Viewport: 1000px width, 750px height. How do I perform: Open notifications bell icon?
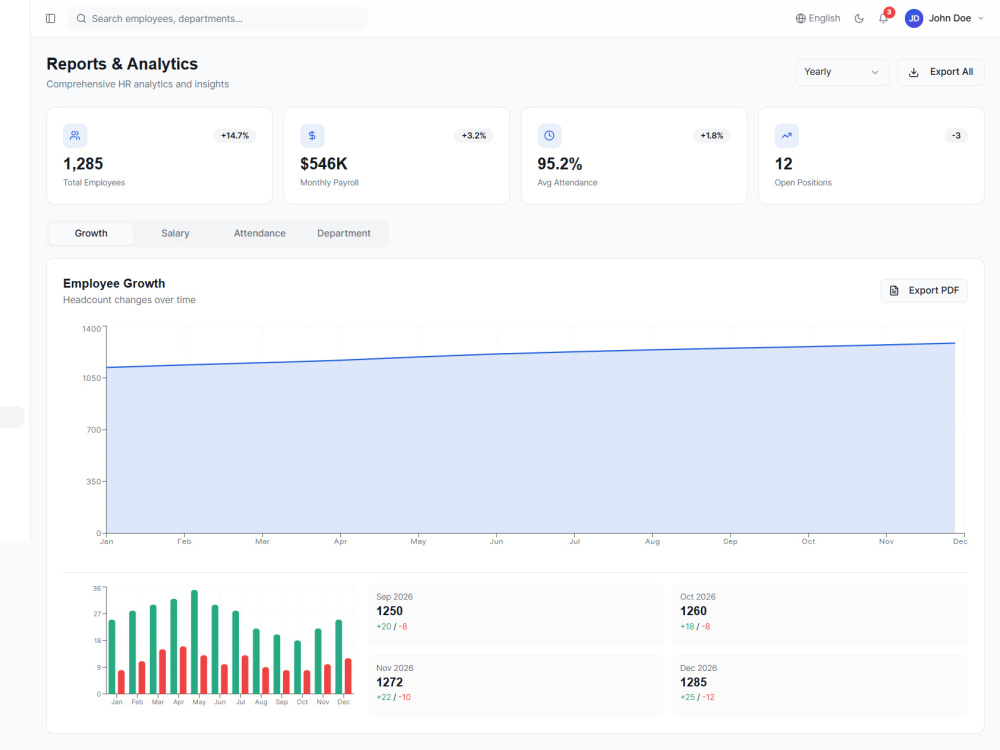tap(883, 18)
